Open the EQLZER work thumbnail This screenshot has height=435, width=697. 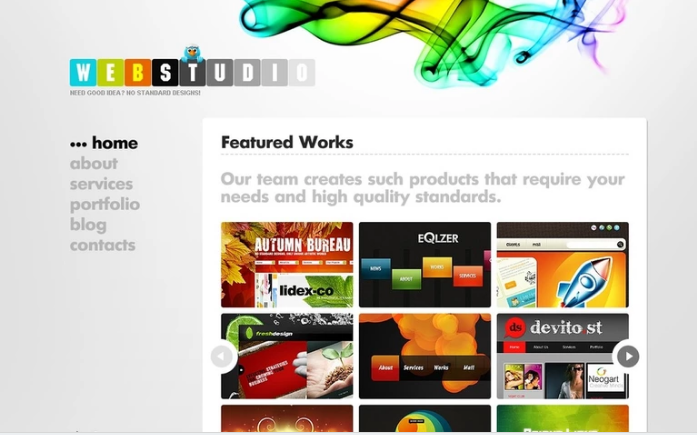425,265
